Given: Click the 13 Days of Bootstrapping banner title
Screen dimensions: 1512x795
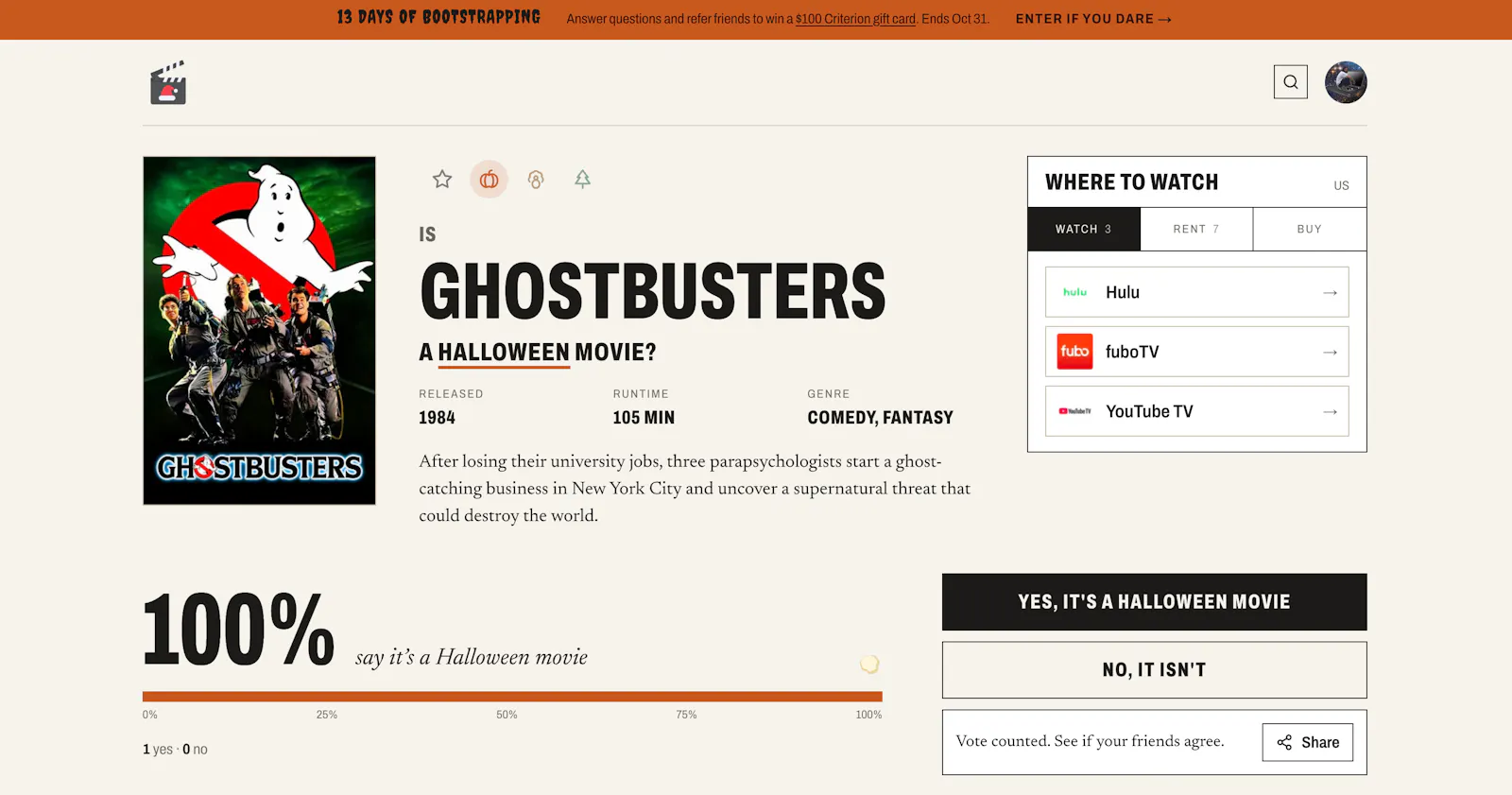Looking at the screenshot, I should (x=438, y=18).
